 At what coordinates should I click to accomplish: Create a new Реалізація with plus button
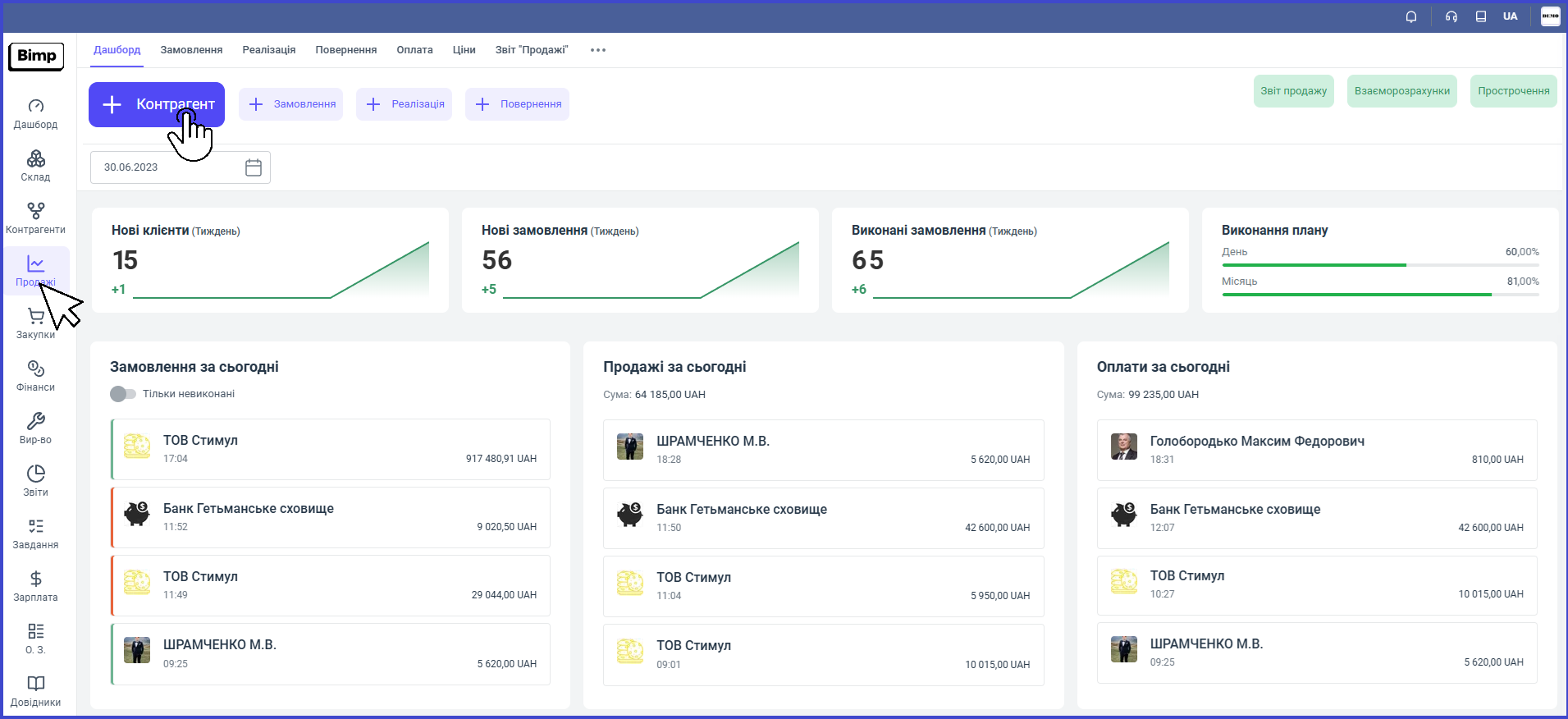[x=404, y=104]
